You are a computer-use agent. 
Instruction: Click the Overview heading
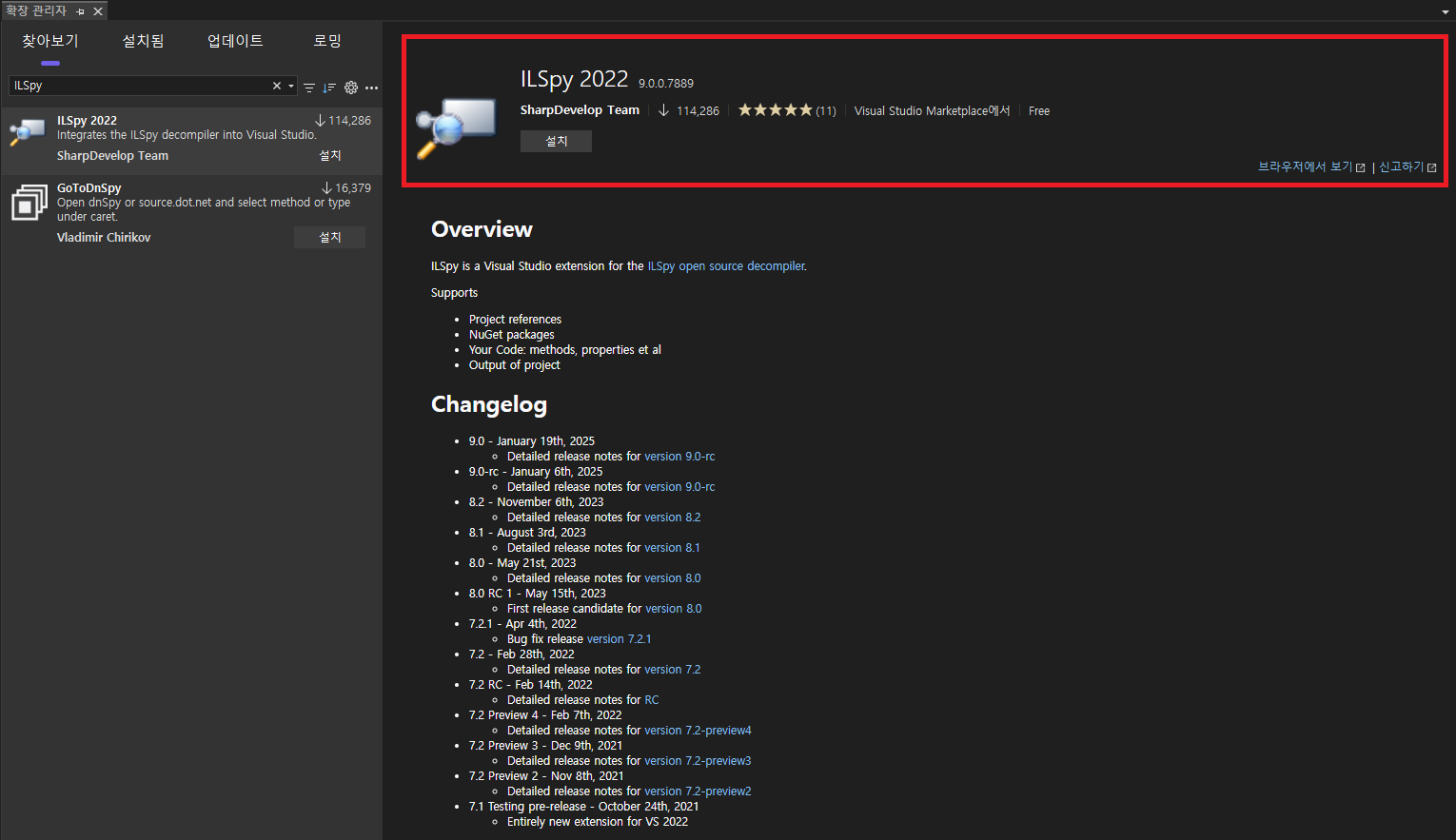pyautogui.click(x=482, y=229)
